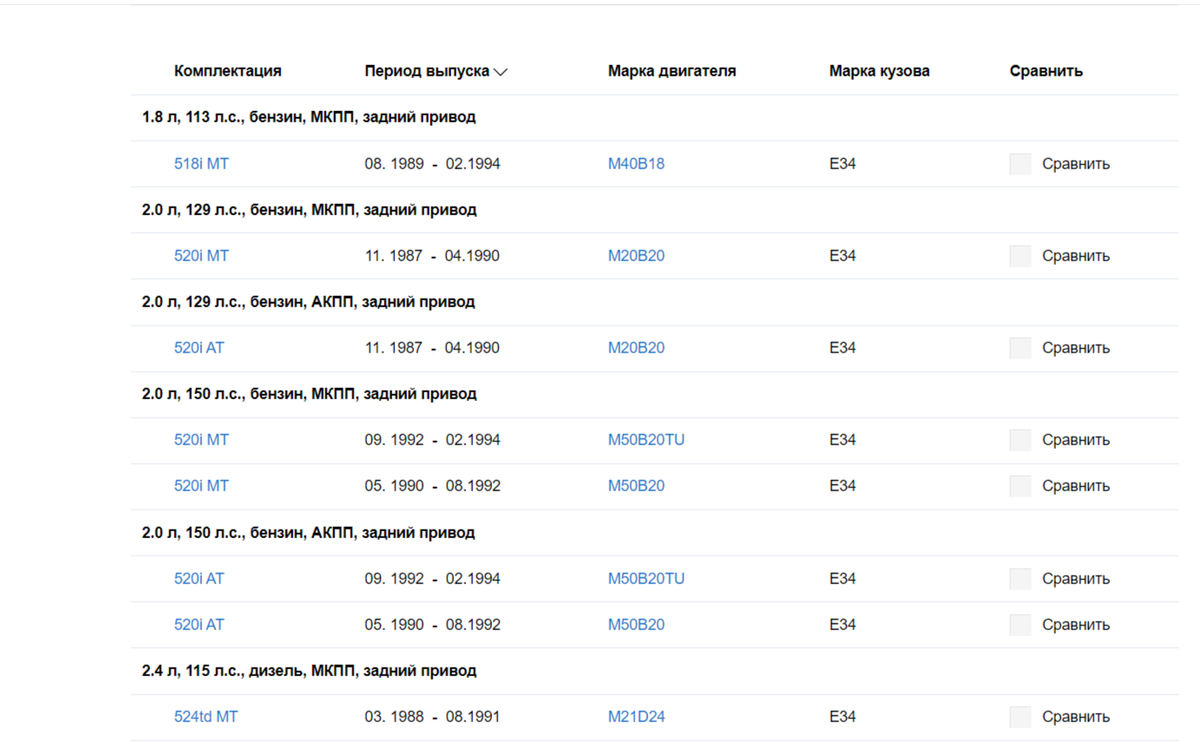Image resolution: width=1200 pixels, height=743 pixels.
Task: Select the 2.0 л, 129 л.с. МКПП heading
Action: (x=309, y=210)
